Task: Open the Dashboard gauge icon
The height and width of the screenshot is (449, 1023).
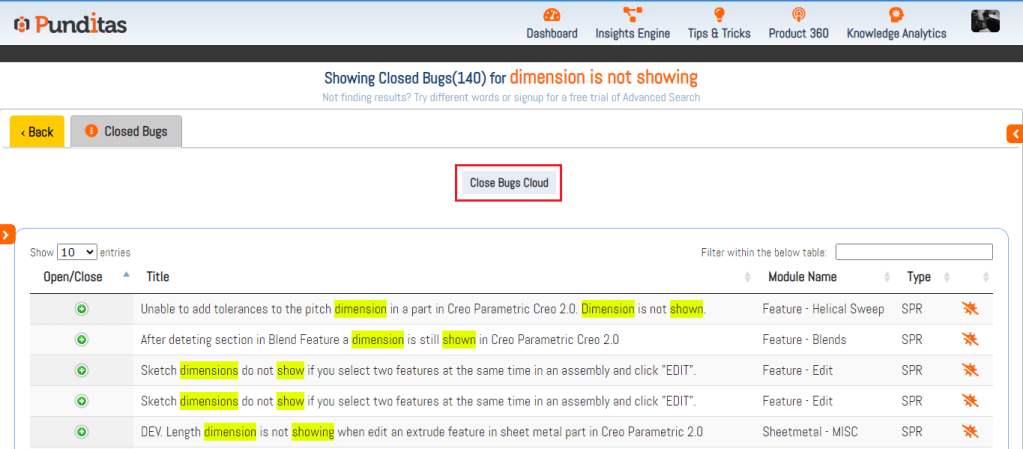Action: pyautogui.click(x=552, y=15)
